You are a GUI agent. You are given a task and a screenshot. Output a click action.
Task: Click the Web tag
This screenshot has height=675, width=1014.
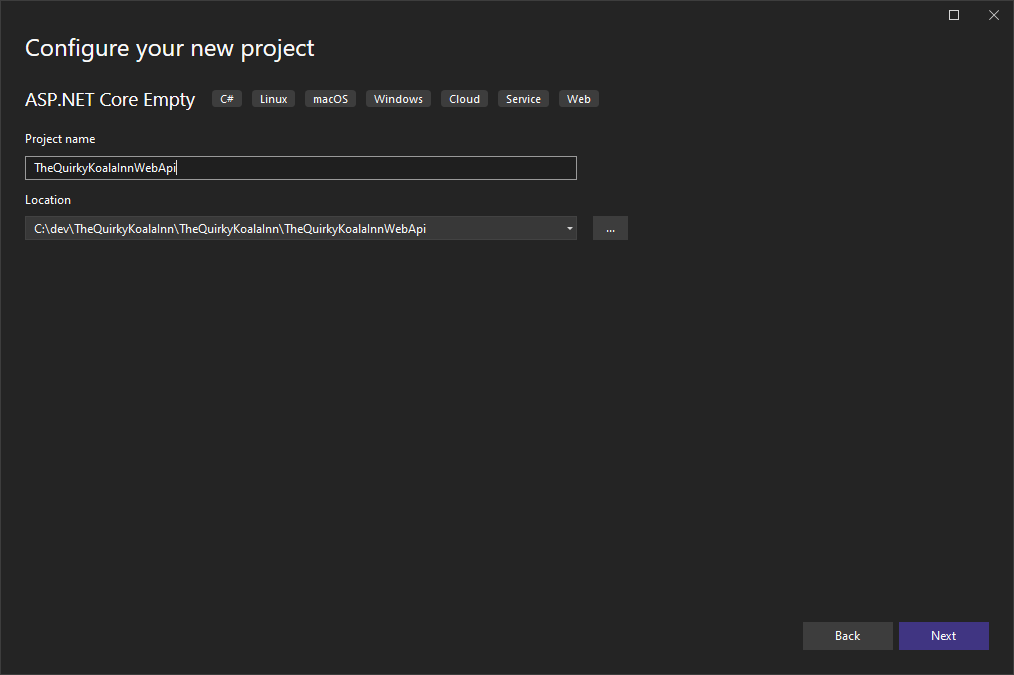579,99
